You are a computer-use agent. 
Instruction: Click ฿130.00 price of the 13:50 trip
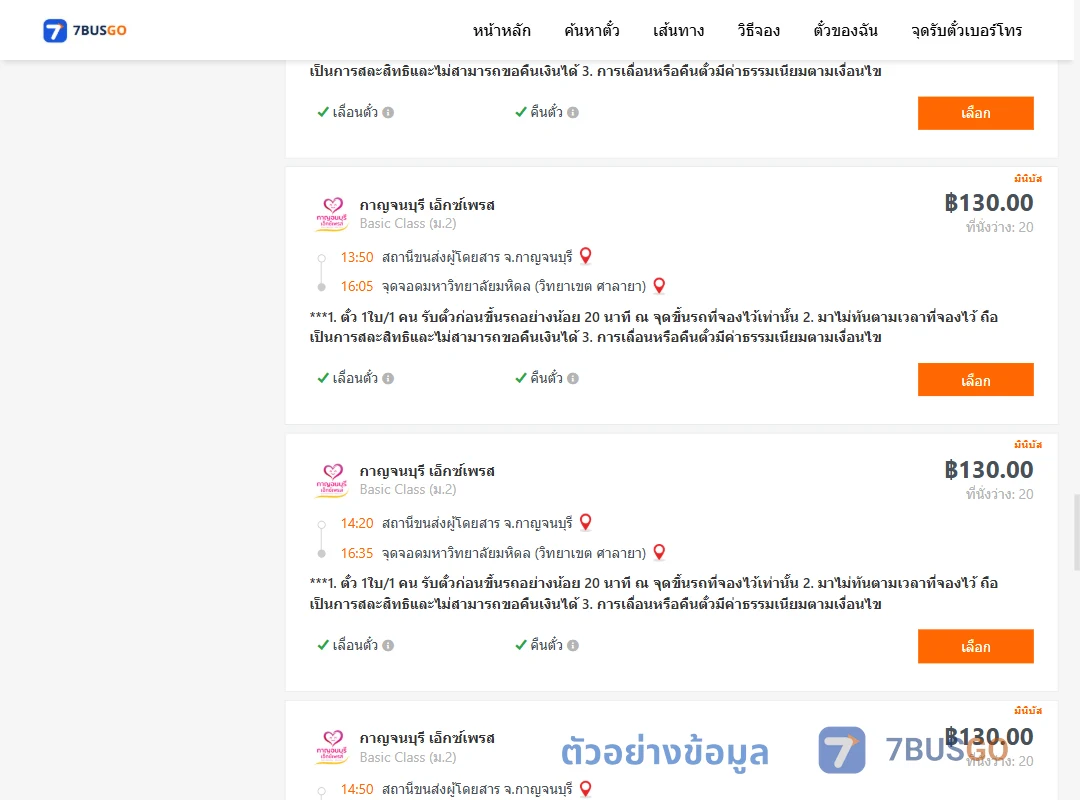[988, 203]
